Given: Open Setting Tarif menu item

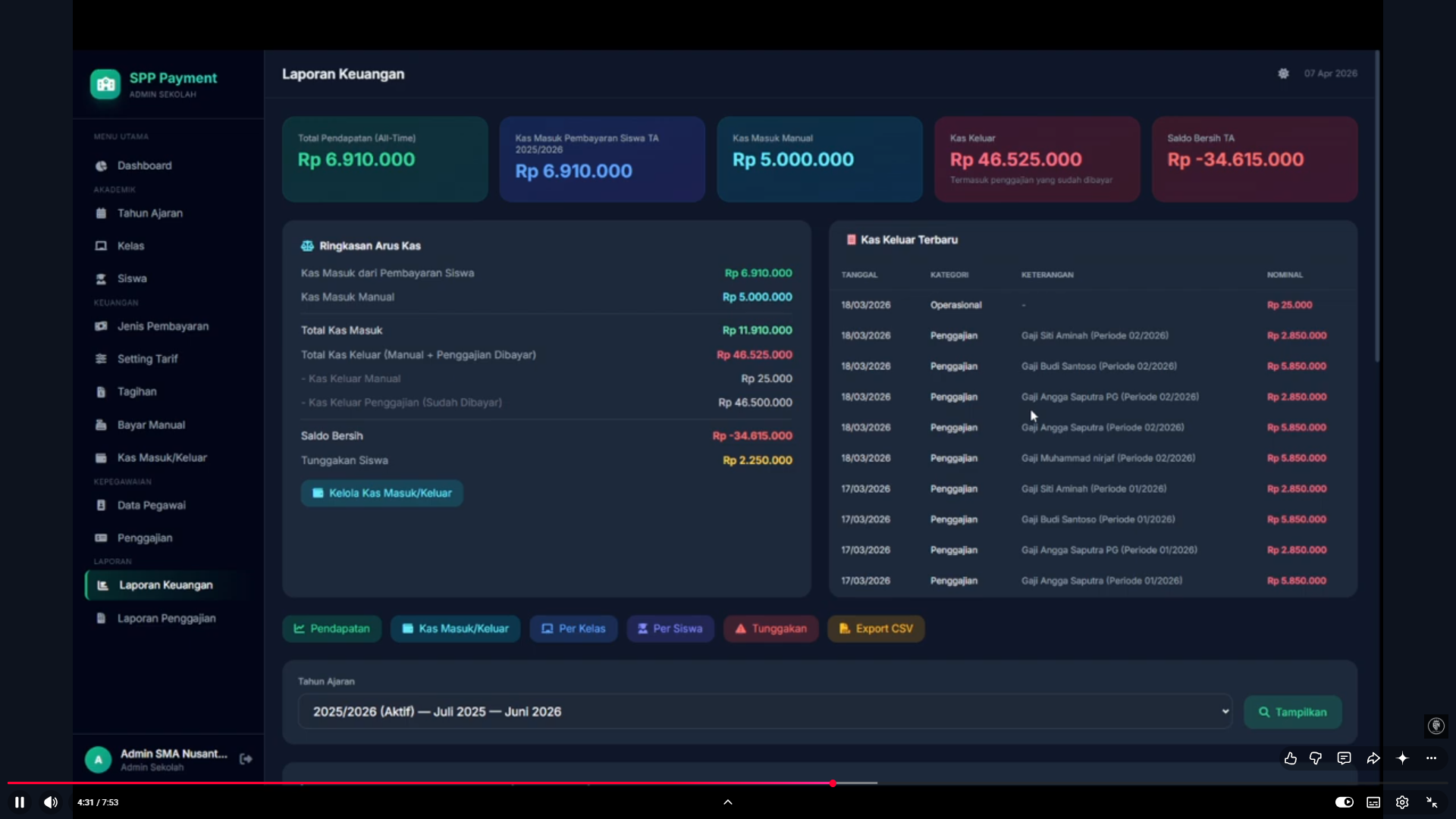Looking at the screenshot, I should click(x=147, y=359).
